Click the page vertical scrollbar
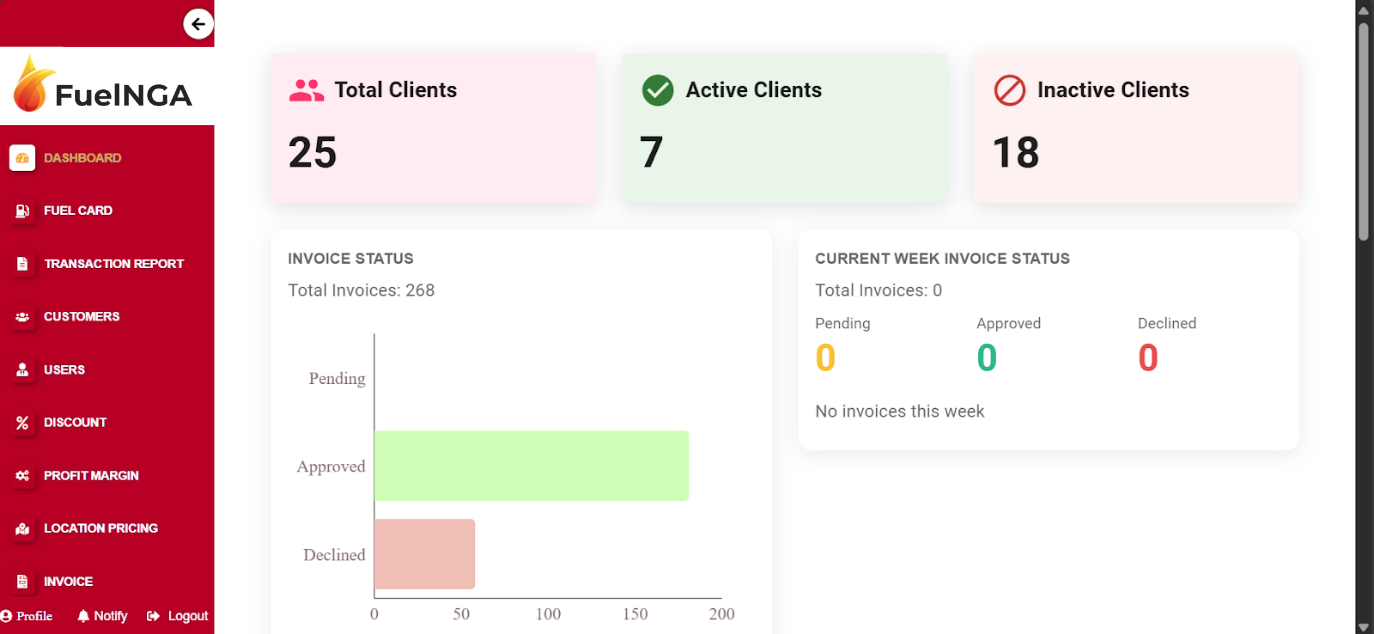This screenshot has width=1374, height=634. click(x=1363, y=130)
